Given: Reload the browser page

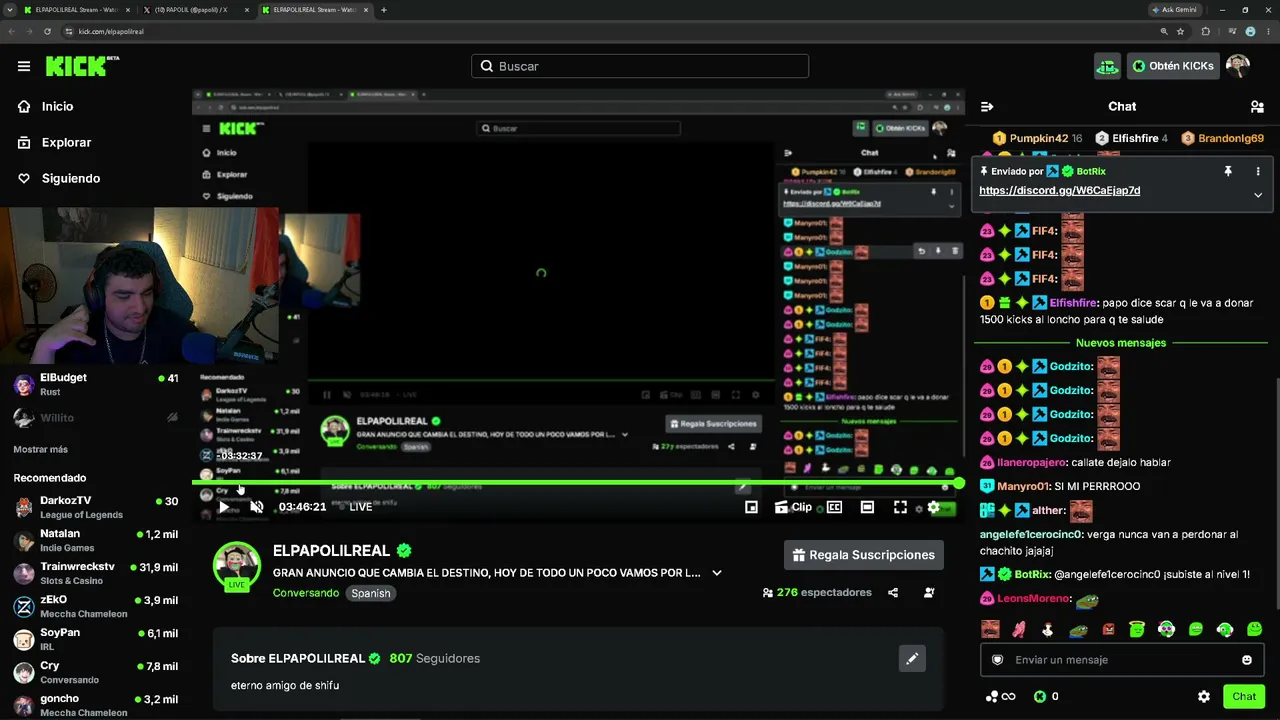Looking at the screenshot, I should pos(47,31).
